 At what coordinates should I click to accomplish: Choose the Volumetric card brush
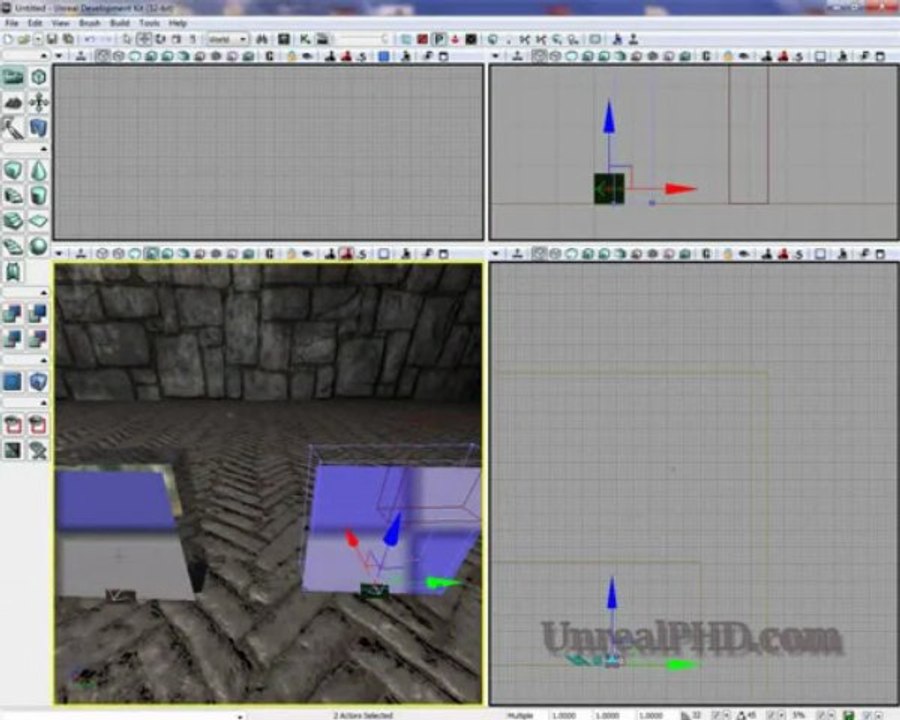[14, 272]
